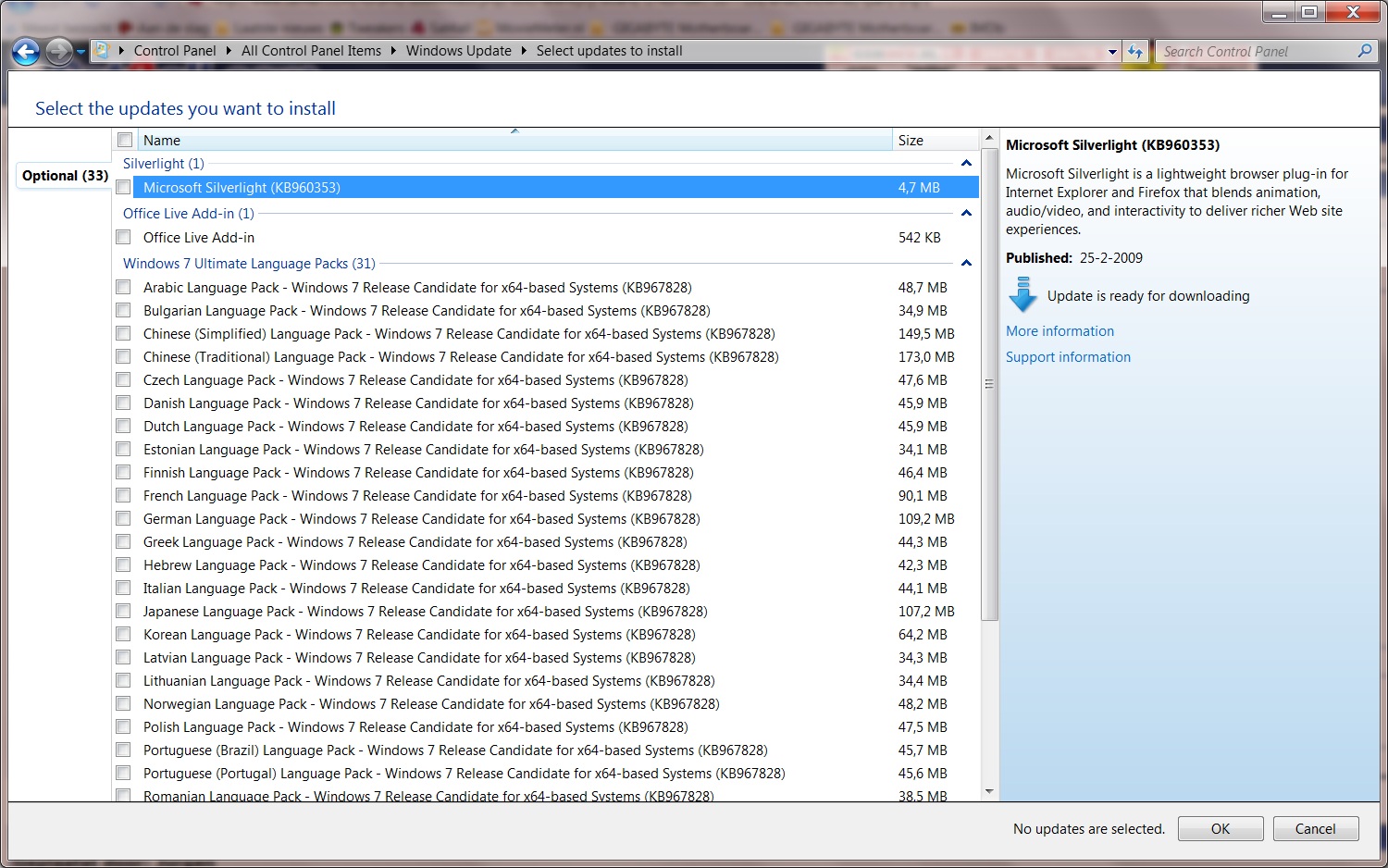This screenshot has width=1388, height=868.
Task: Click the Control Panel icon in address bar
Action: pos(102,51)
